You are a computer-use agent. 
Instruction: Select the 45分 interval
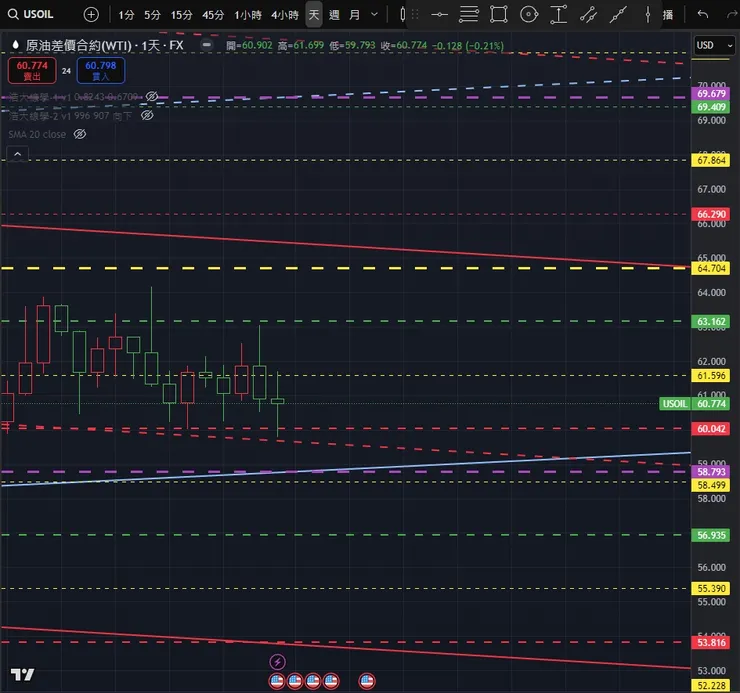click(213, 15)
